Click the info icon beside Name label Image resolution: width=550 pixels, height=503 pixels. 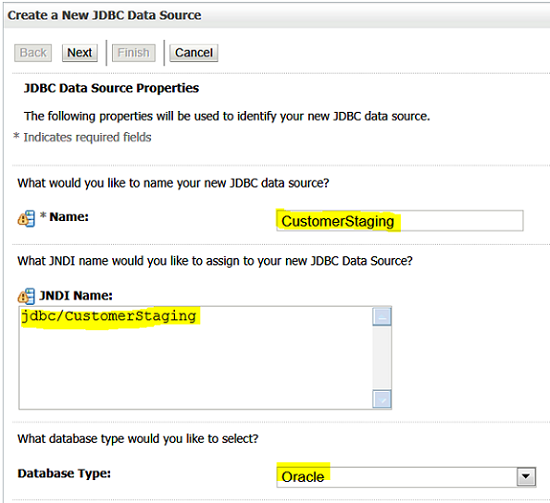pyautogui.click(x=26, y=219)
